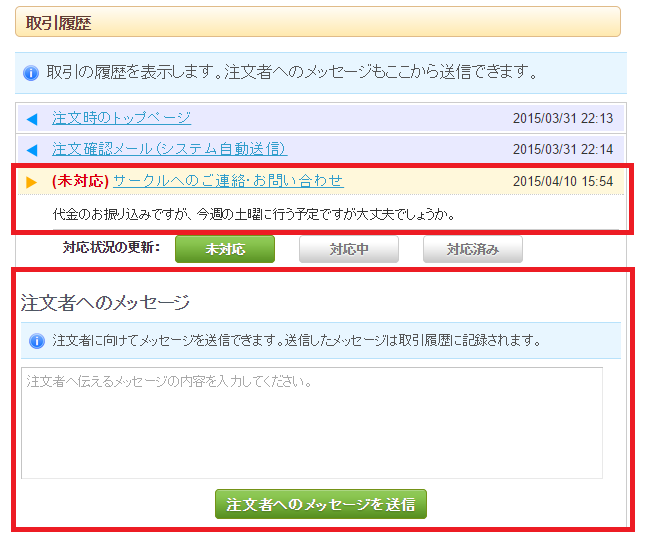Collapse the inquiry entry using orange arrow
This screenshot has height=549, width=657.
[32, 181]
